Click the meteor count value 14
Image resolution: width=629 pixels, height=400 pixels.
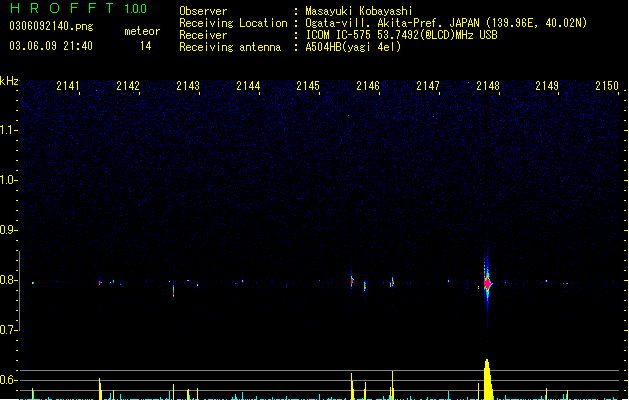[146, 46]
